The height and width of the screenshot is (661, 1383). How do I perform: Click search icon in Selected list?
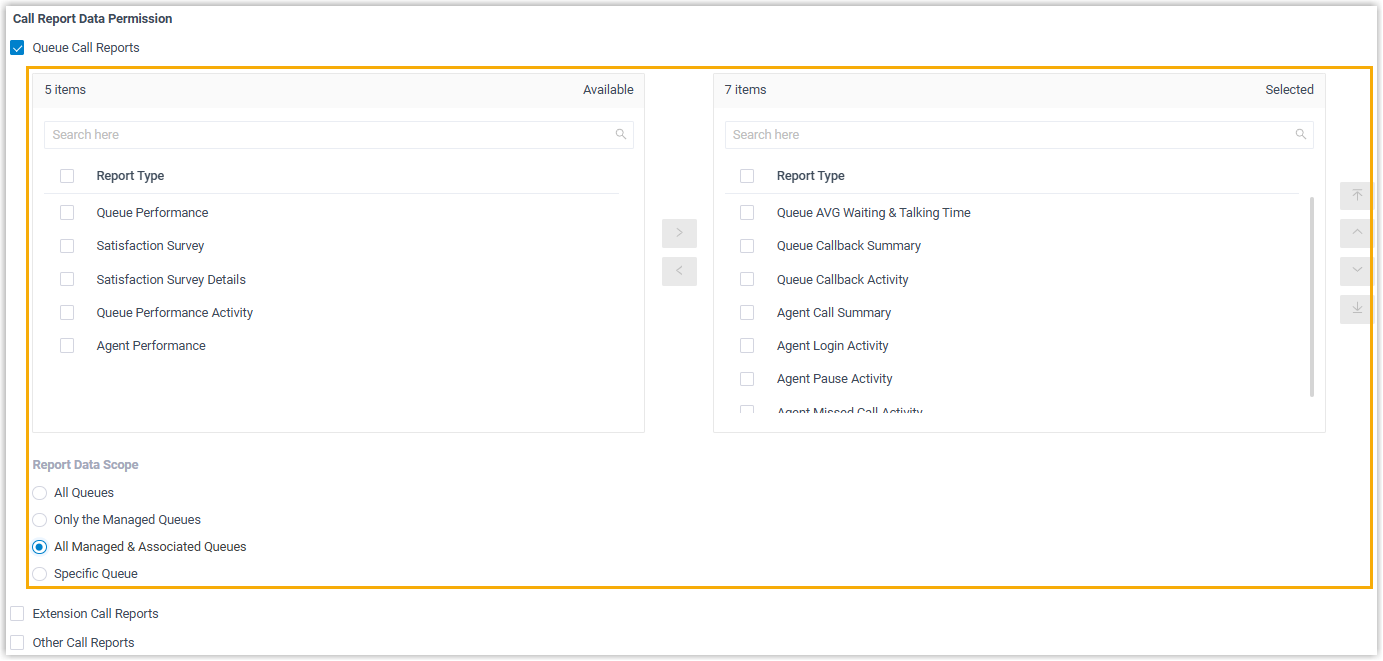[1301, 135]
